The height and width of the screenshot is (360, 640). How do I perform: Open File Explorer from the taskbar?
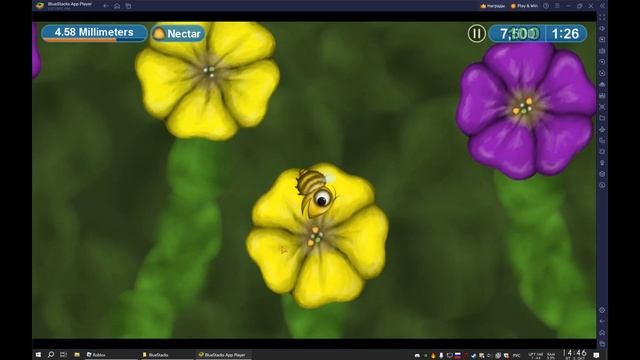tap(77, 355)
